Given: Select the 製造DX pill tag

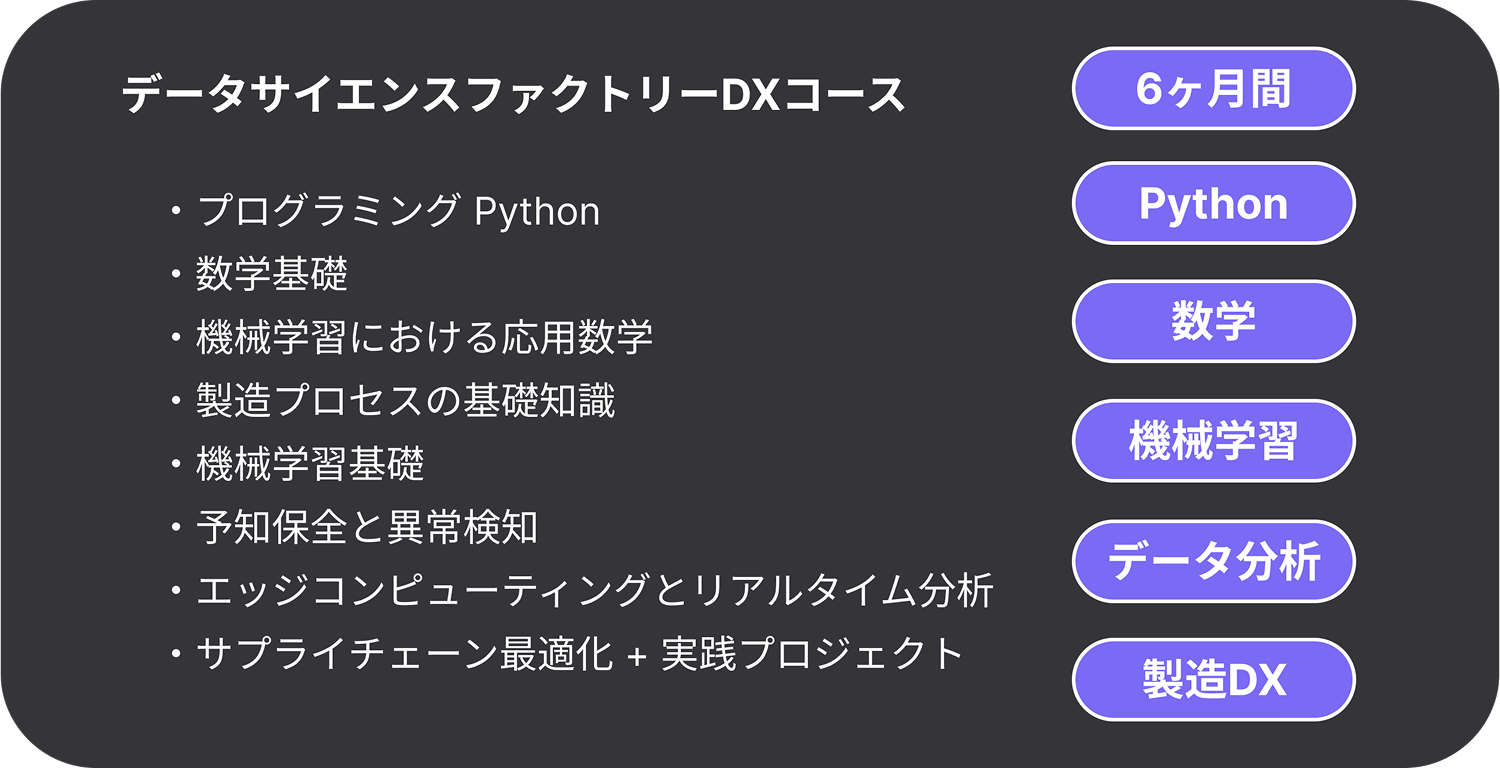Looking at the screenshot, I should point(1213,680).
